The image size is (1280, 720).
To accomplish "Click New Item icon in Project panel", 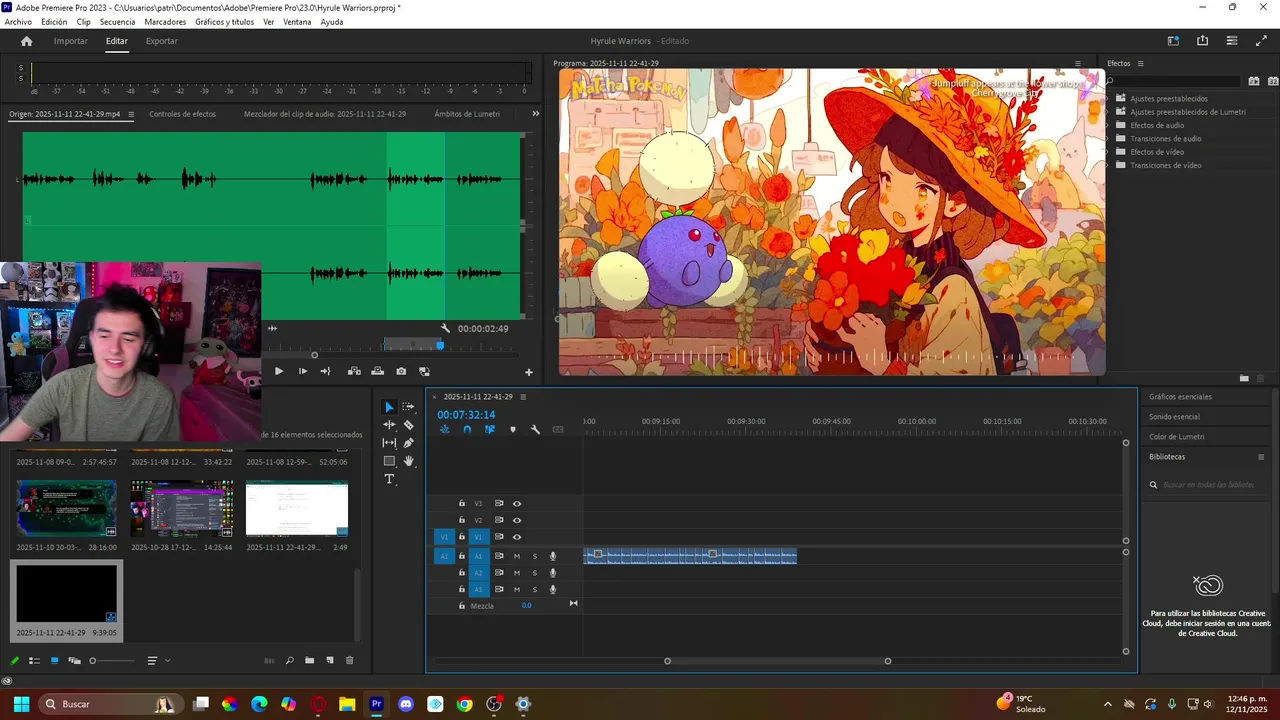I will click(x=330, y=661).
